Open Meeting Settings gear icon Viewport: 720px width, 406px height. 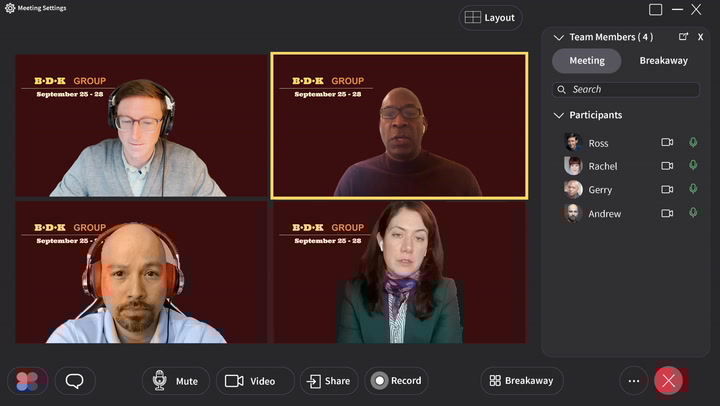[10, 8]
